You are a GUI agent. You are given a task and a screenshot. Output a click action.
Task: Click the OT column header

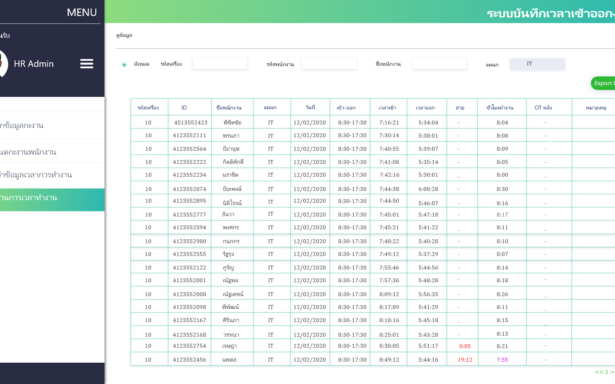pos(543,107)
